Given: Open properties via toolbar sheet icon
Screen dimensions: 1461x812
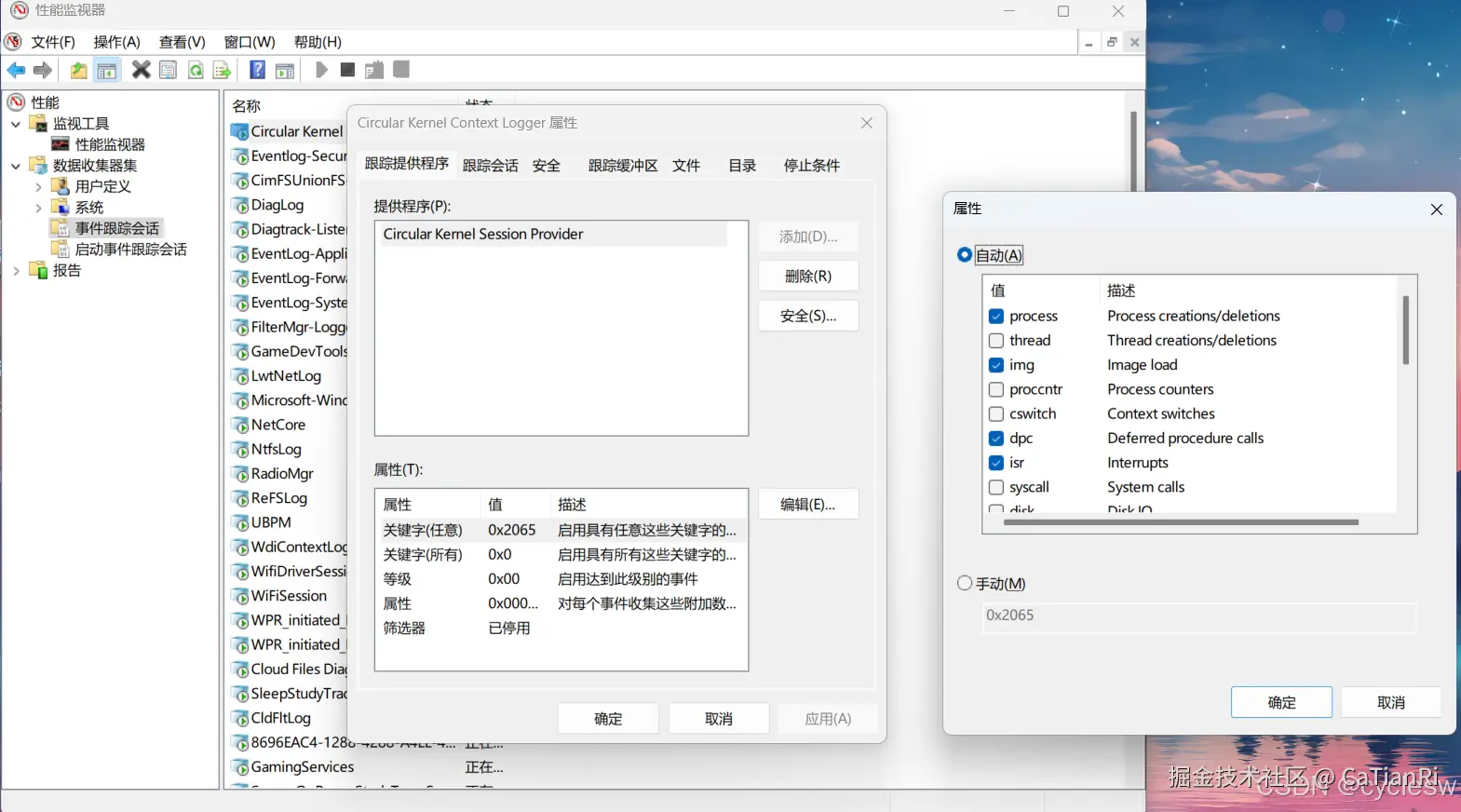Looking at the screenshot, I should click(169, 70).
